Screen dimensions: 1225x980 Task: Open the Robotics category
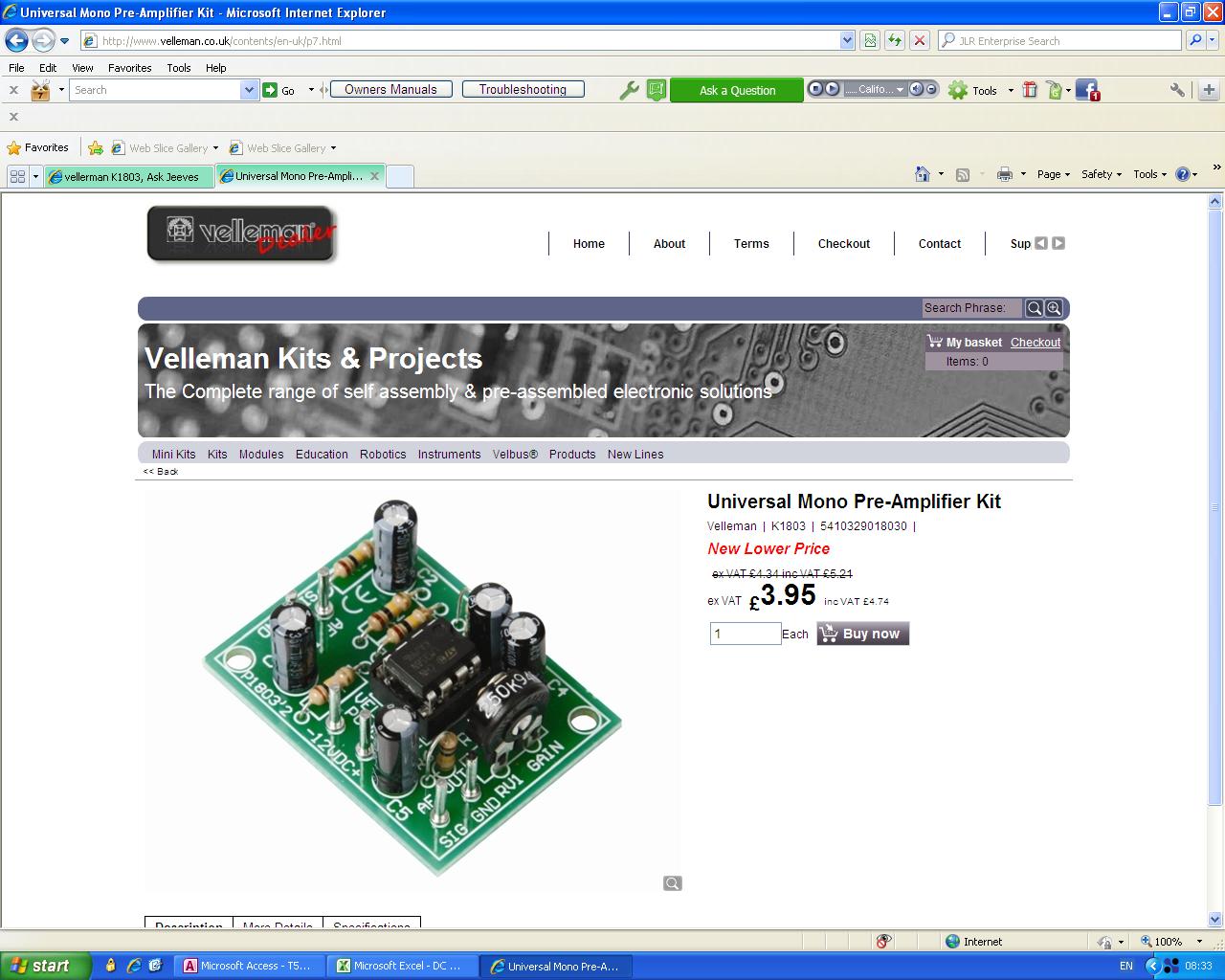tap(383, 455)
